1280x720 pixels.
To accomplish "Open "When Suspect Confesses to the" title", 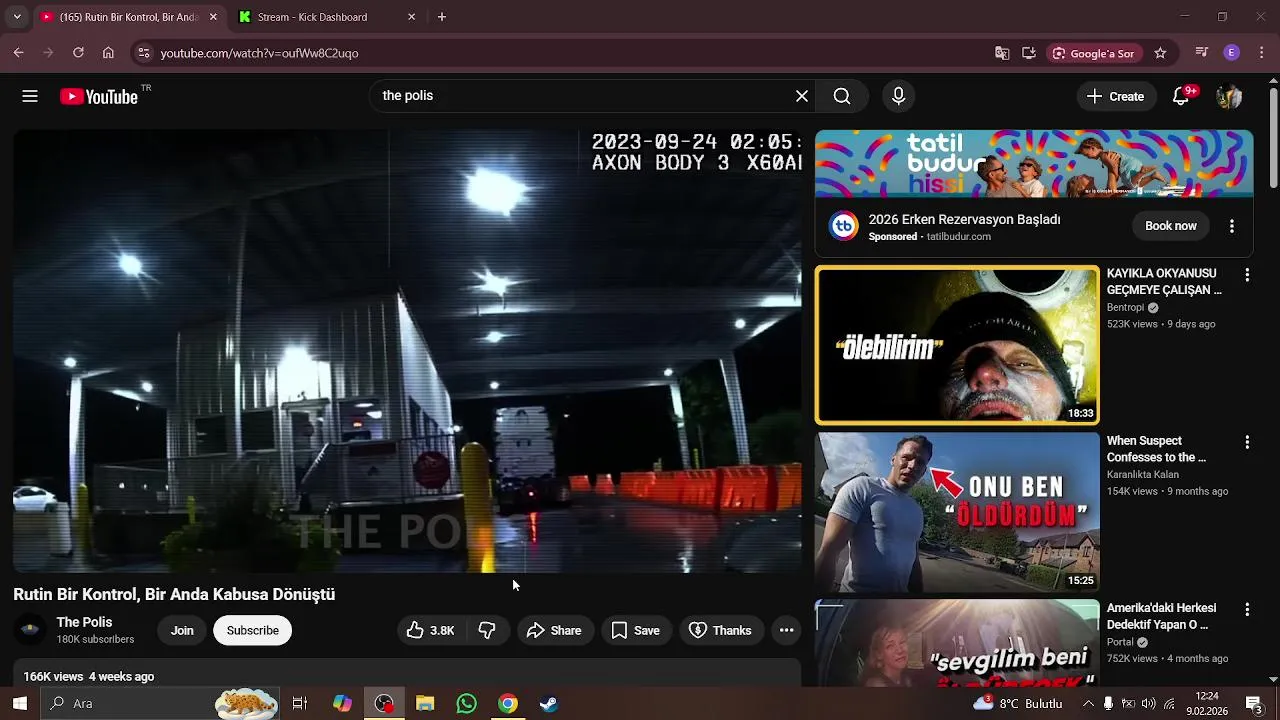I will (x=1156, y=449).
